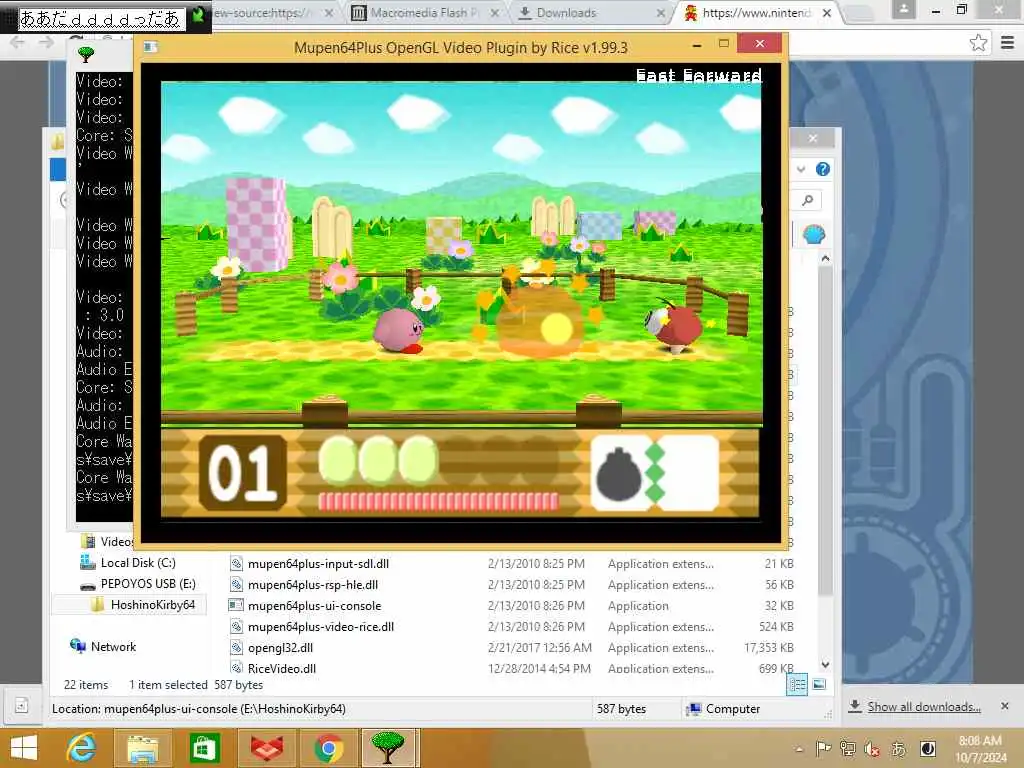Viewport: 1024px width, 768px height.
Task: Open File Explorer taskbar icon
Action: [x=142, y=748]
